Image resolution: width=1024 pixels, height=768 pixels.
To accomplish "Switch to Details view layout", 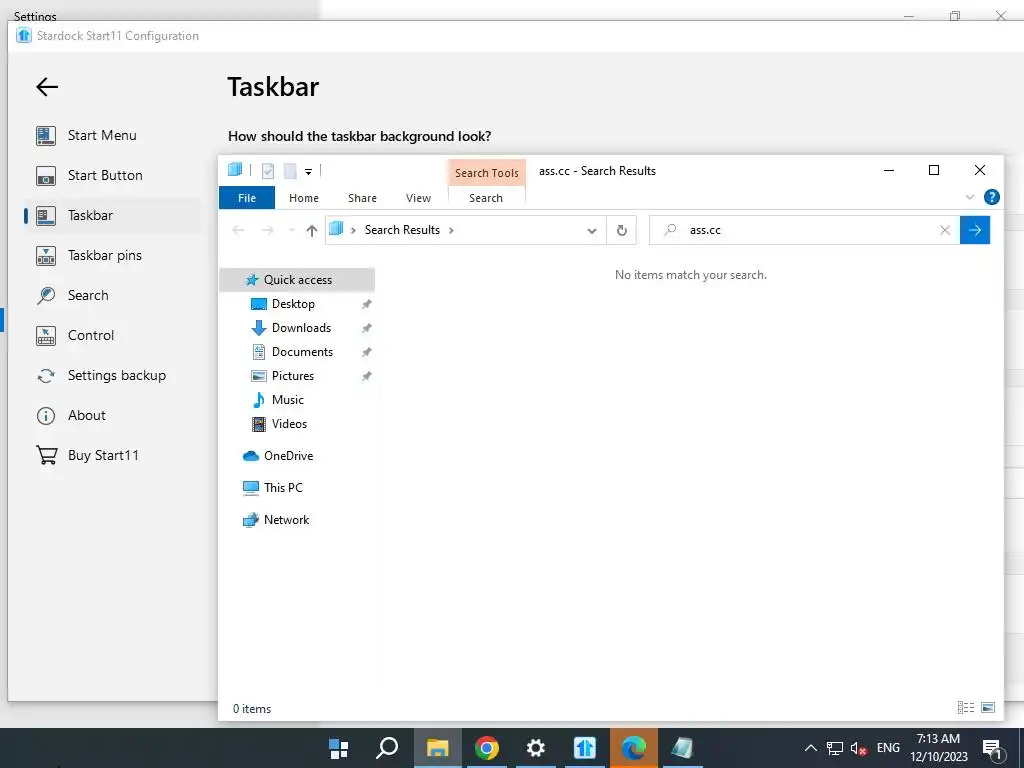I will [966, 707].
